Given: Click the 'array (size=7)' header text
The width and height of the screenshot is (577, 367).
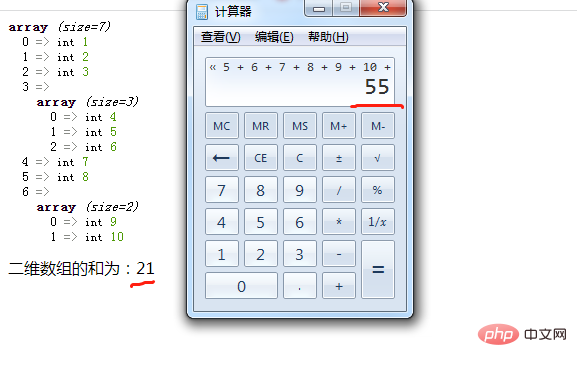Looking at the screenshot, I should [x=59, y=27].
